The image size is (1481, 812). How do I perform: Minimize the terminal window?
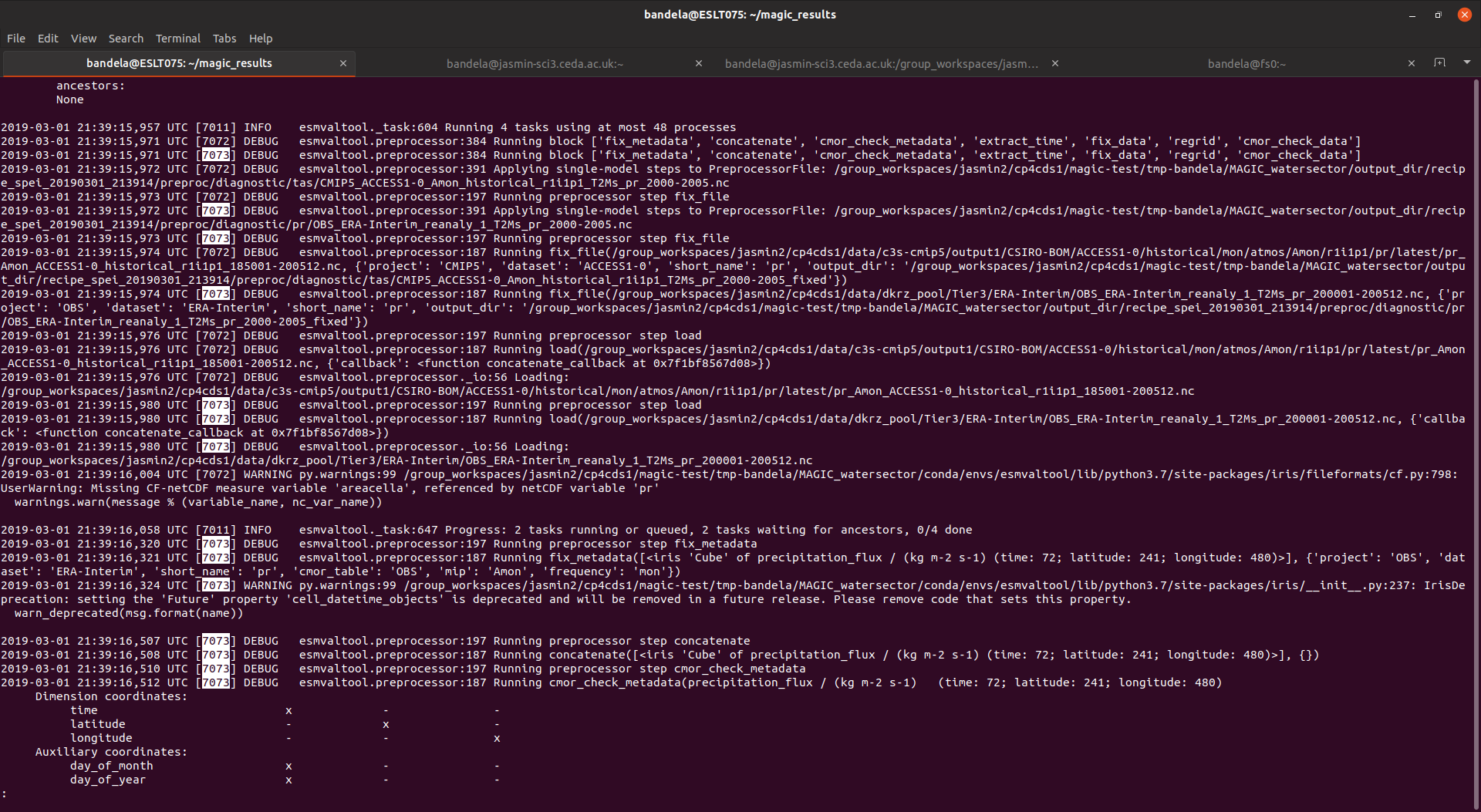1412,15
